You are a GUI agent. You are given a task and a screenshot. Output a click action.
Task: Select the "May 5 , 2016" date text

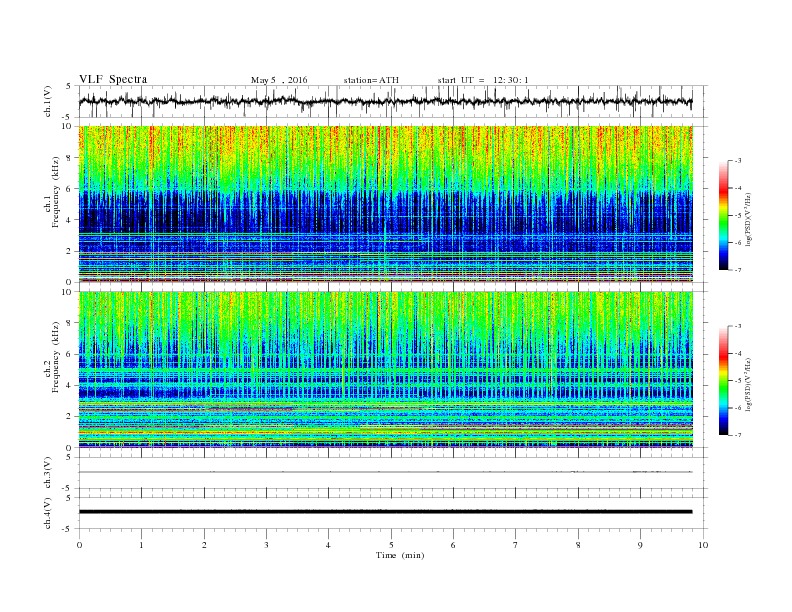pyautogui.click(x=279, y=80)
